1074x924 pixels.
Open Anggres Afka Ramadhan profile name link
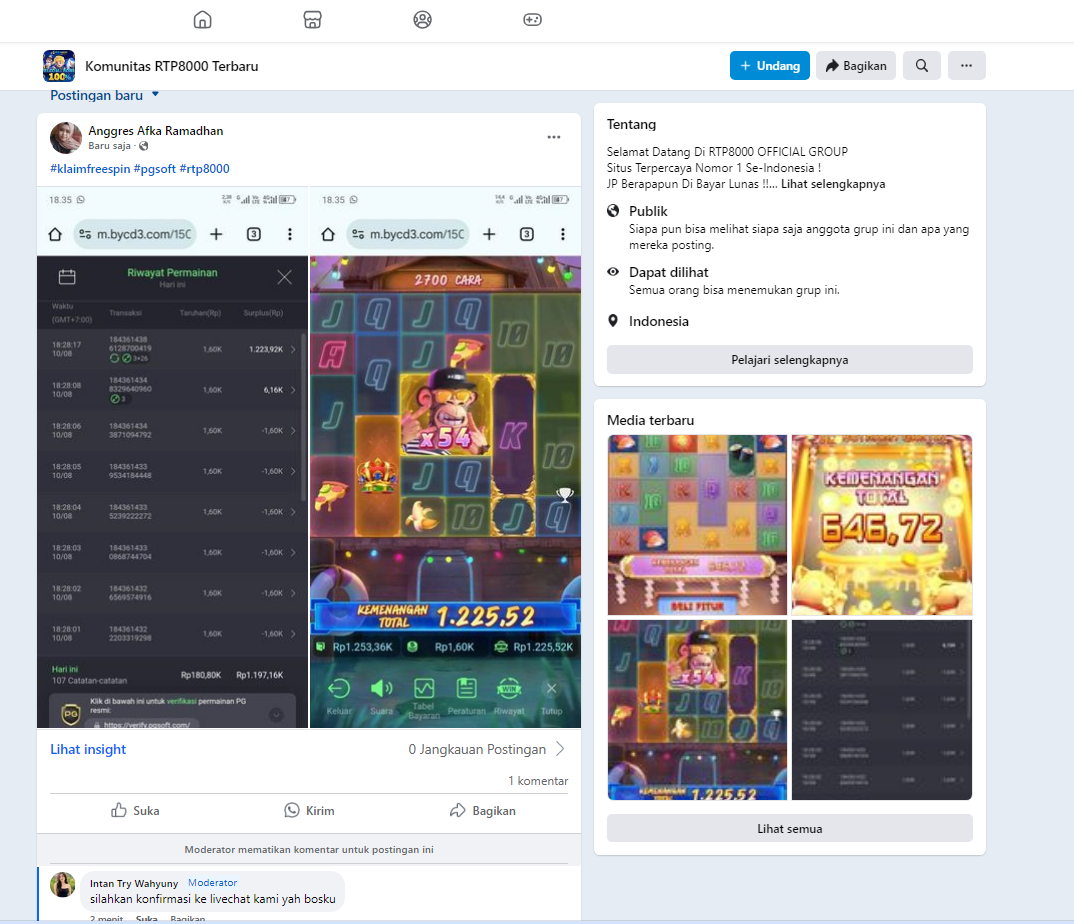(x=155, y=131)
